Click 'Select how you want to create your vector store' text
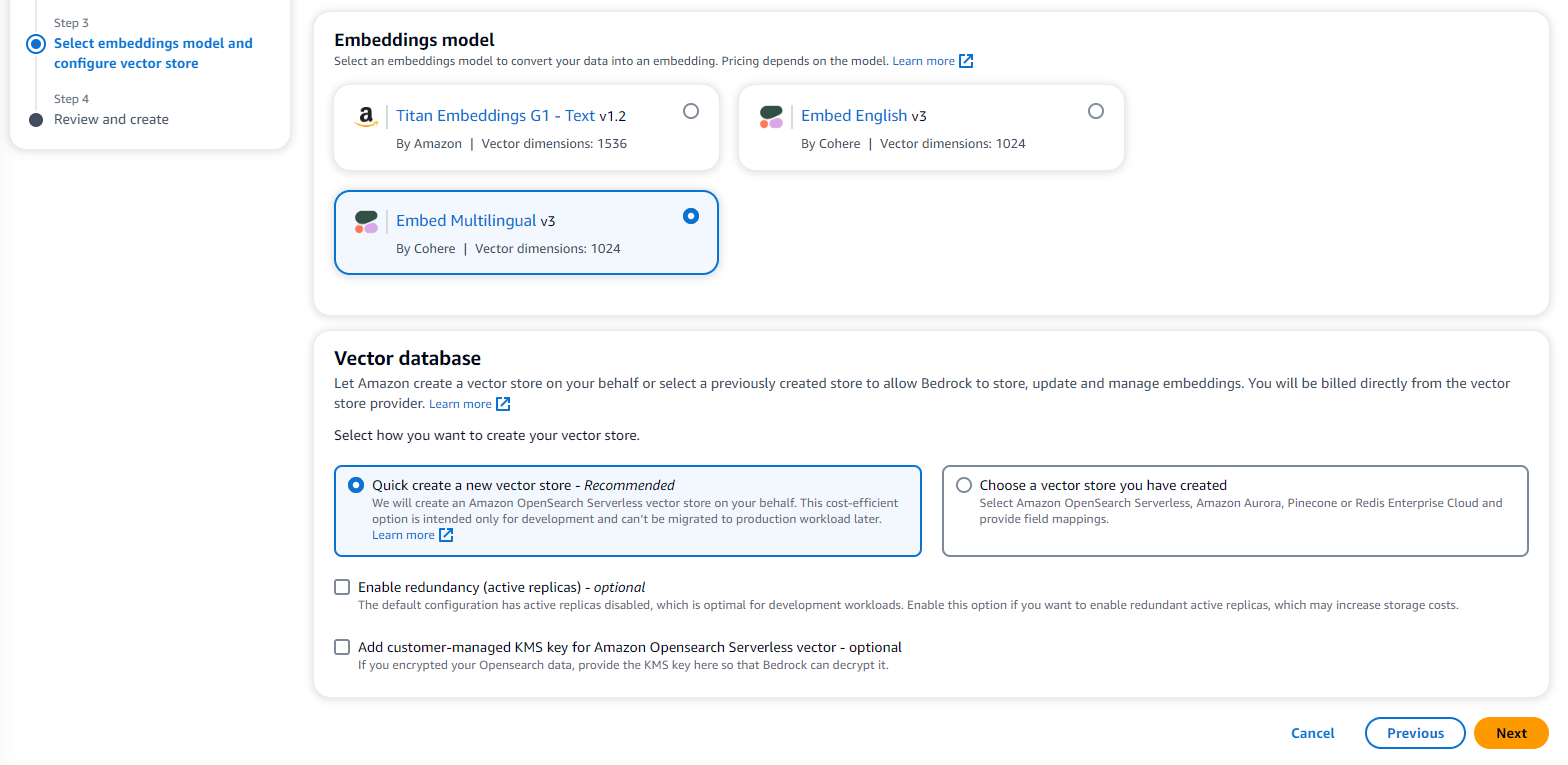 486,436
